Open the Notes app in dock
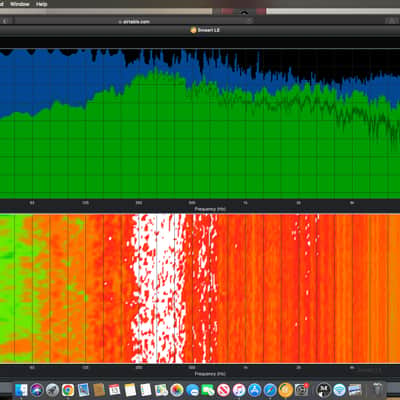Image resolution: width=400 pixels, height=400 pixels. 130,389
